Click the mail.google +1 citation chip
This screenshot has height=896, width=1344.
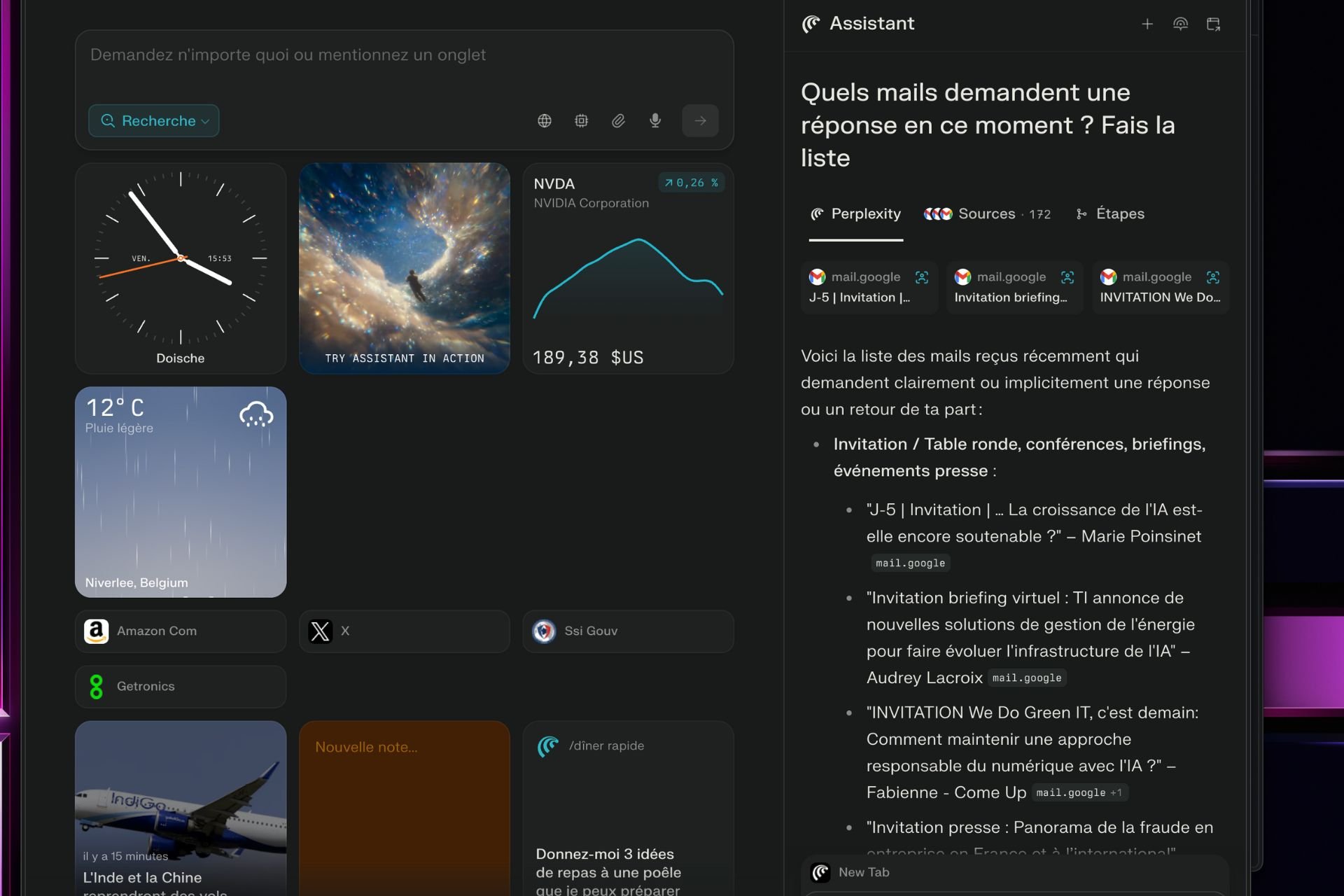(x=1079, y=793)
